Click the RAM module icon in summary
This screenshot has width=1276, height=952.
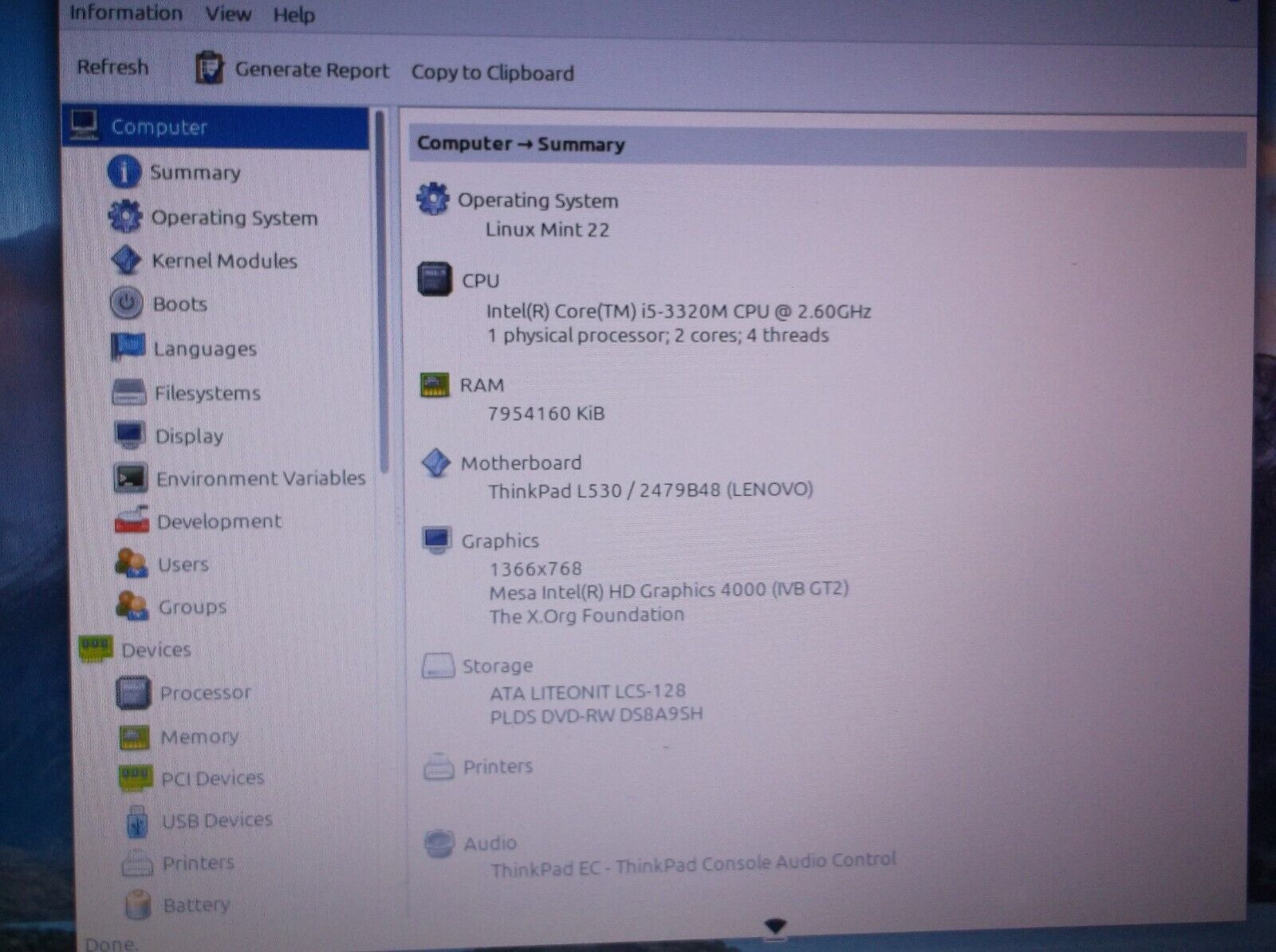[435, 384]
